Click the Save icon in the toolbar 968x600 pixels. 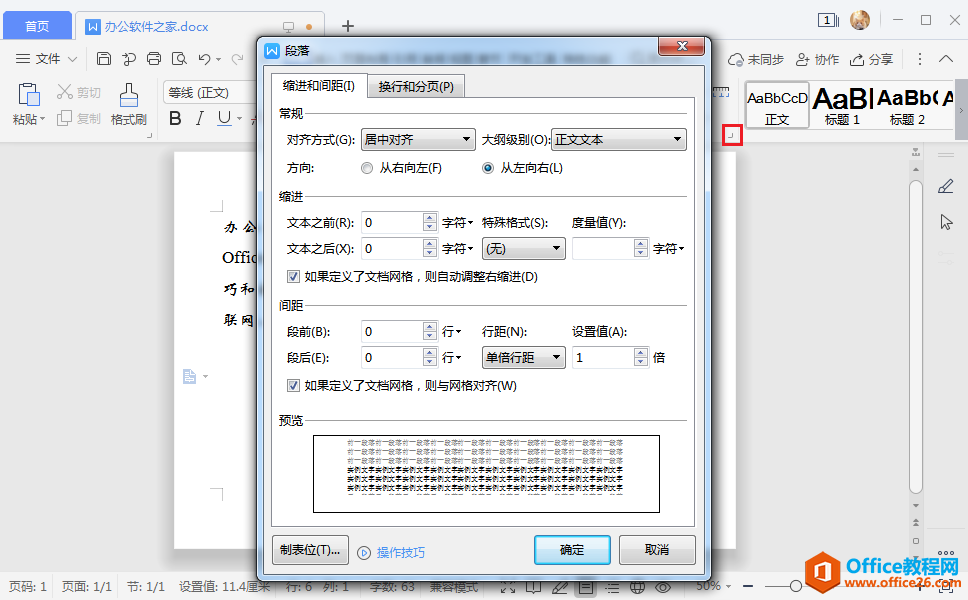pyautogui.click(x=104, y=59)
